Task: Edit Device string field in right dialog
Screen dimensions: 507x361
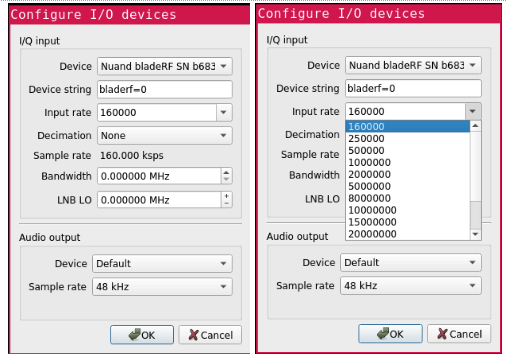Action: (413, 88)
